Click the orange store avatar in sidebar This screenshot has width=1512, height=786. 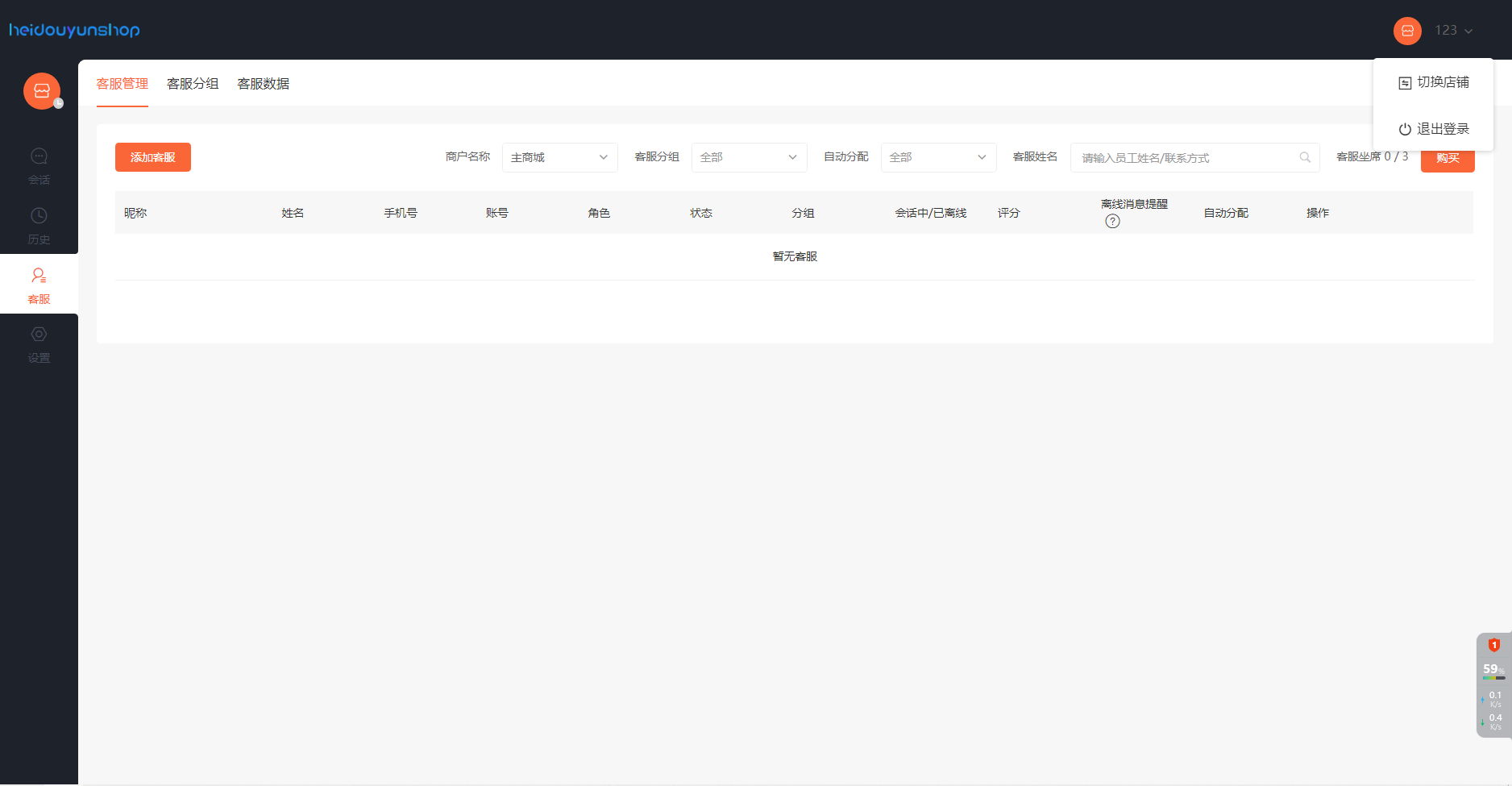pos(42,91)
